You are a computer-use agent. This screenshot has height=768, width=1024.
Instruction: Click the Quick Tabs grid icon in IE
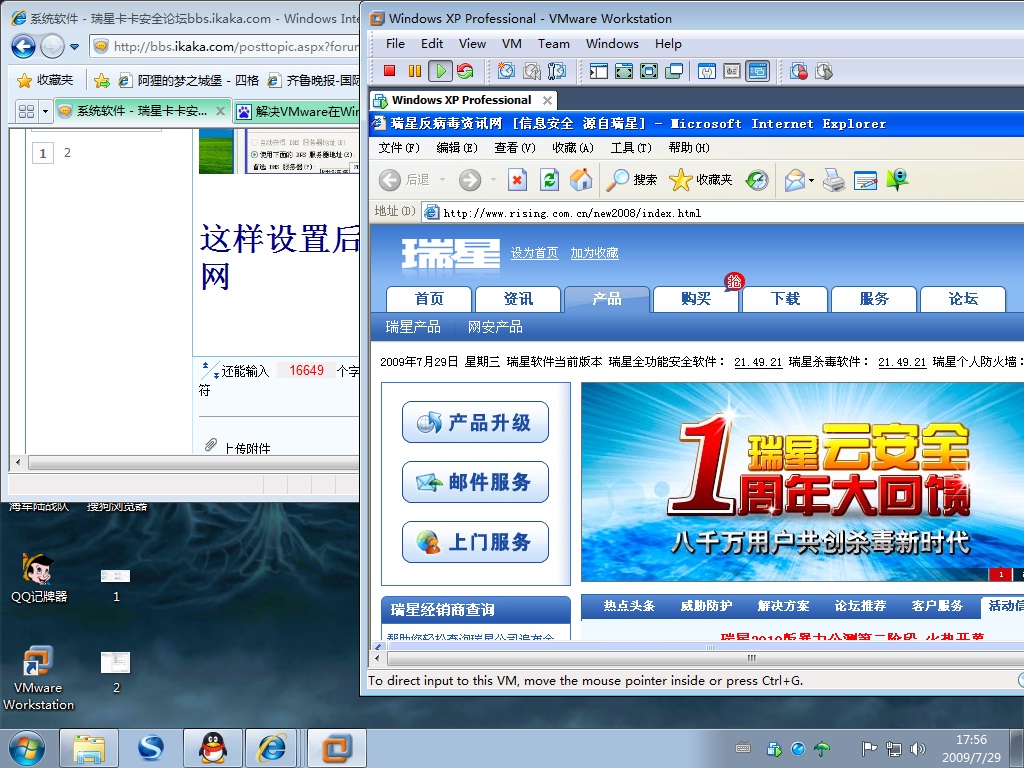click(x=26, y=112)
